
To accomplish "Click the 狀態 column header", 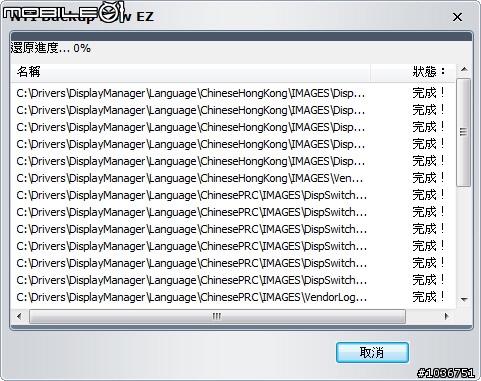I will (x=413, y=72).
